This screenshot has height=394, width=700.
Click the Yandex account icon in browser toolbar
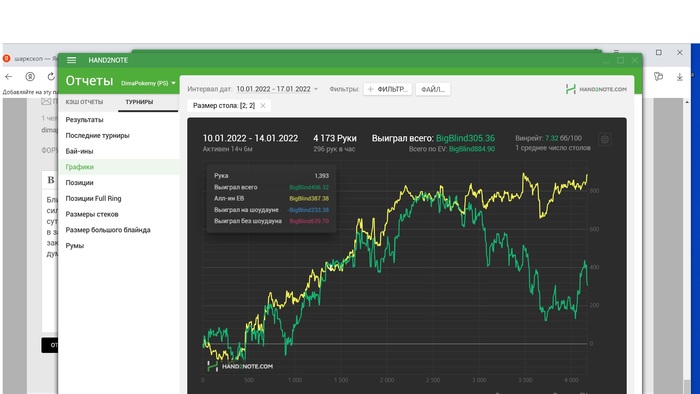30,77
